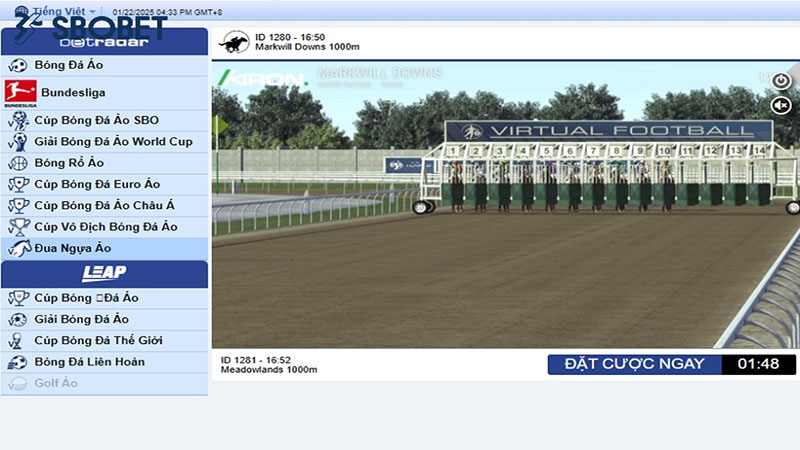Click the Kiron logo in video
The image size is (800, 450).
pyautogui.click(x=262, y=79)
